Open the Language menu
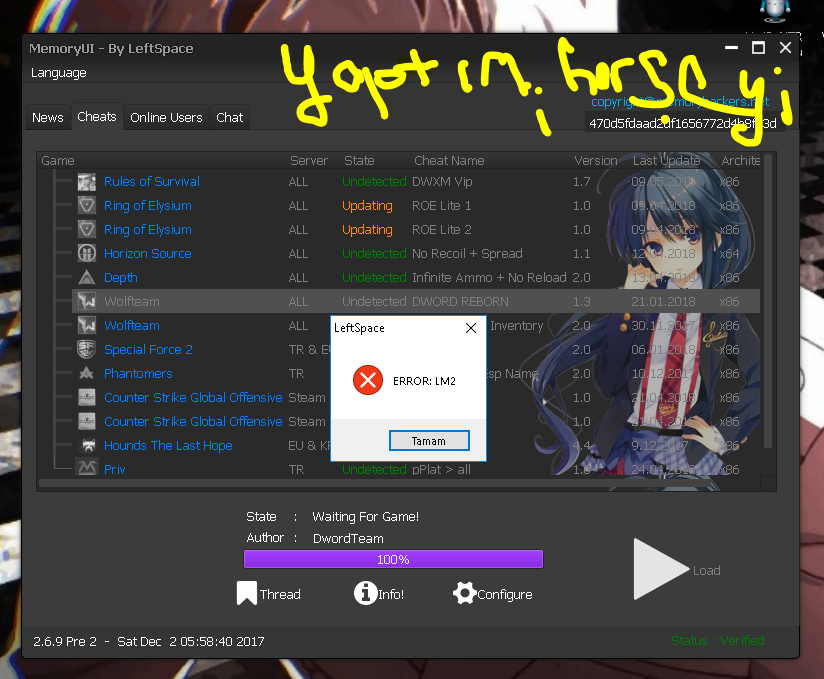 pyautogui.click(x=58, y=73)
